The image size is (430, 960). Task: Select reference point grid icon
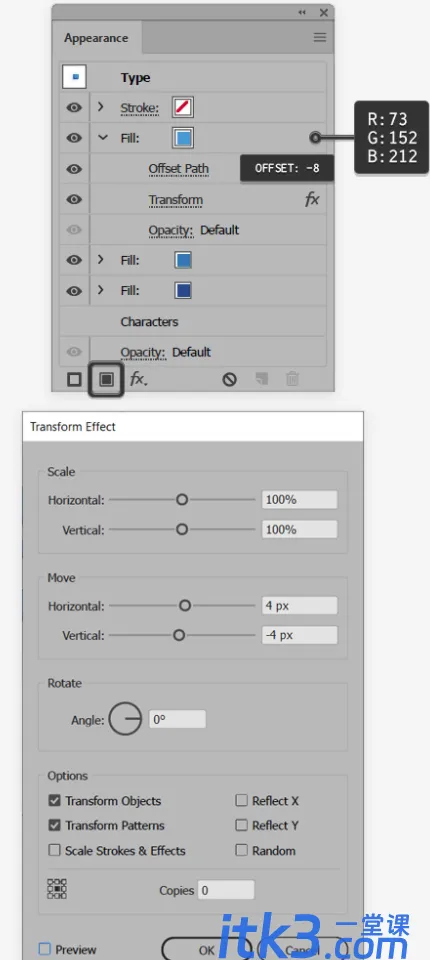point(57,889)
